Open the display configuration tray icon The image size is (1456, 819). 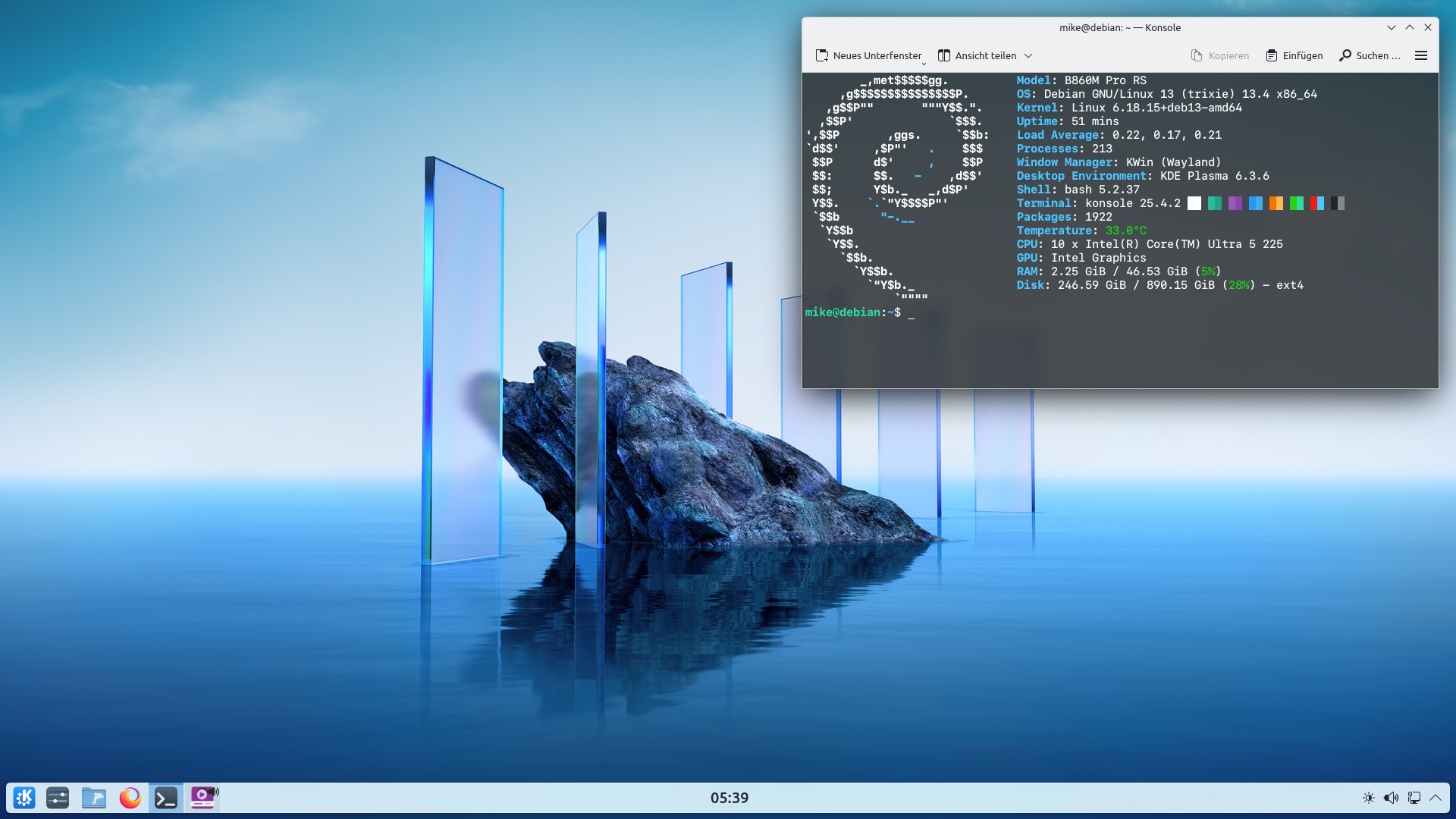coord(1414,798)
